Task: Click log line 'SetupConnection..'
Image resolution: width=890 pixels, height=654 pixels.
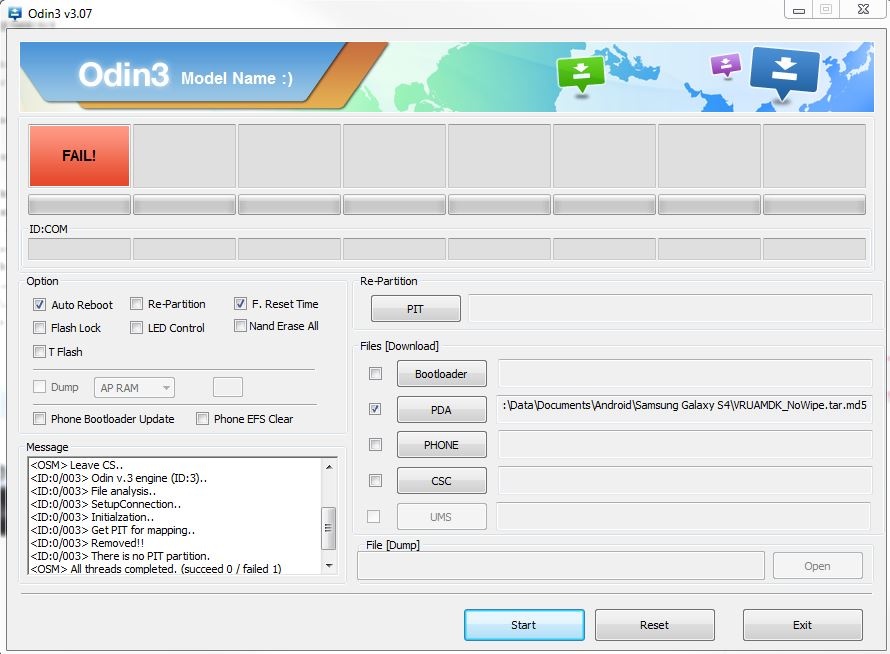Action: [x=106, y=504]
